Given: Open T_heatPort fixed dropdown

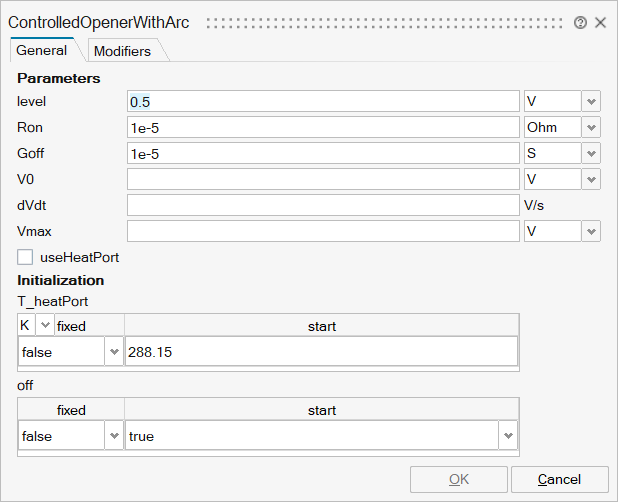Looking at the screenshot, I should point(112,352).
